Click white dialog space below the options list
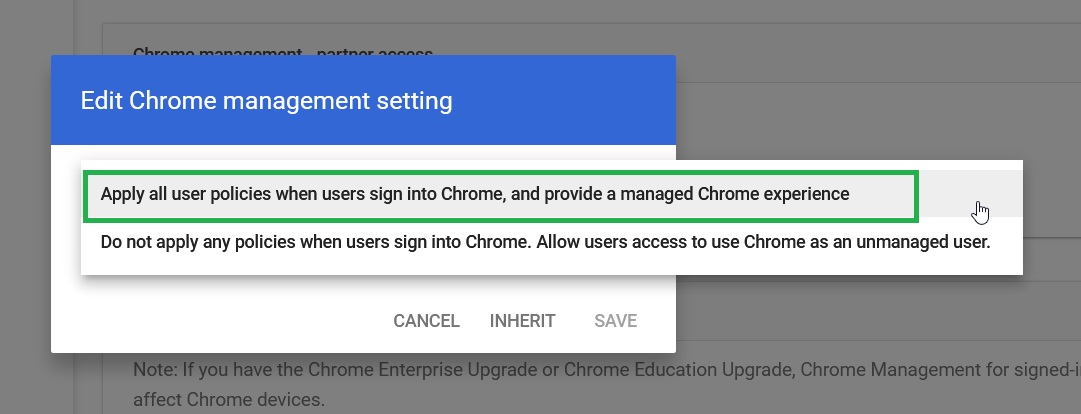 pyautogui.click(x=363, y=288)
